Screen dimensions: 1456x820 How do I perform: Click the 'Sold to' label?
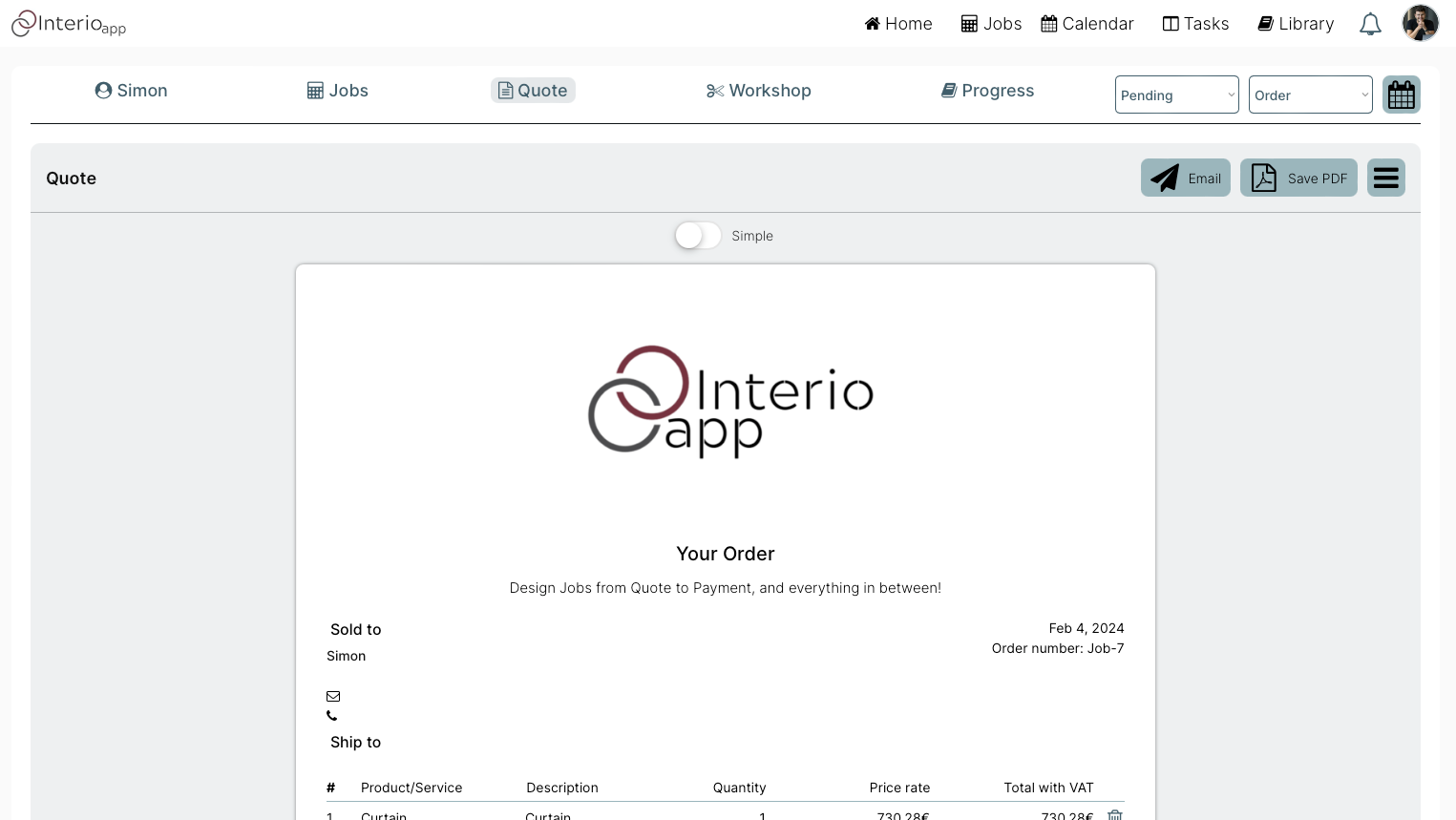356,629
